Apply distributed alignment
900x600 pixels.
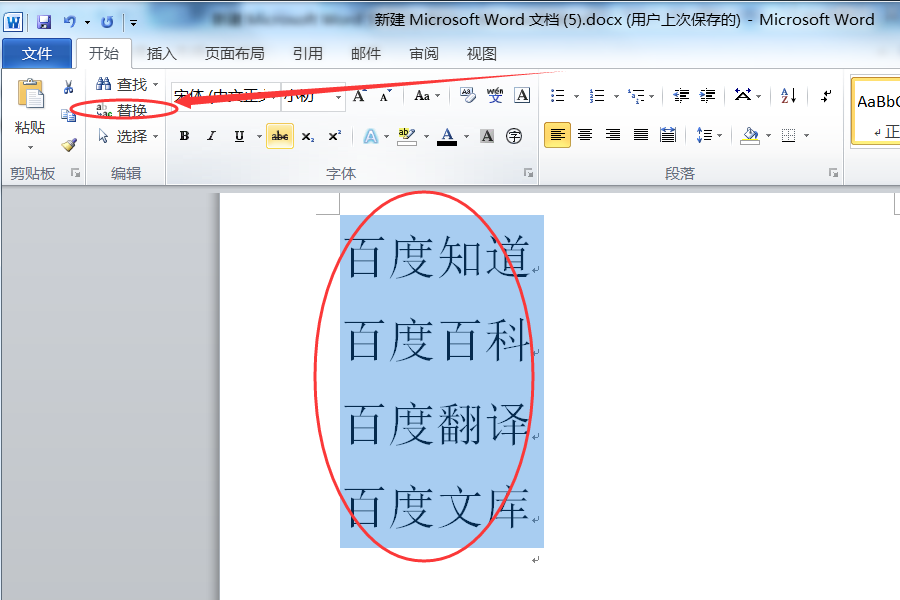668,136
